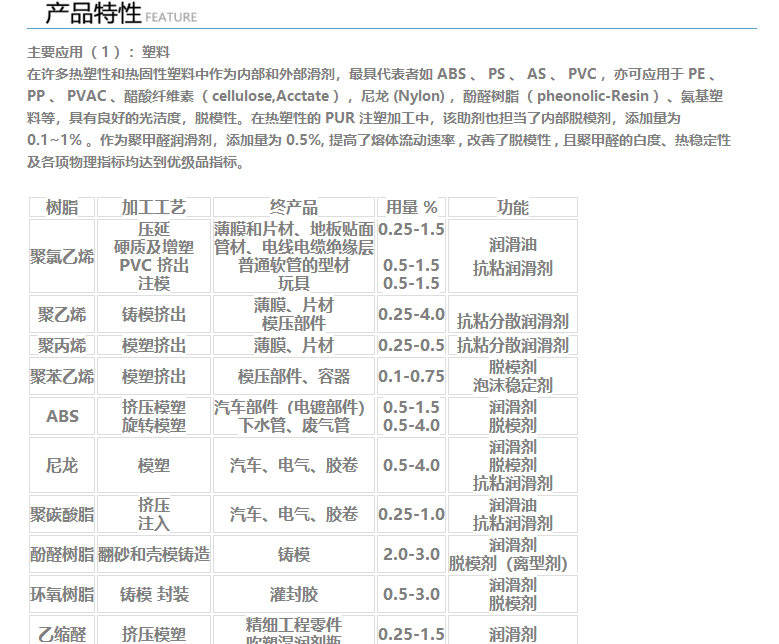Click the 聚碳酸脂 resin cell
Screen dimensions: 779x644
point(62,514)
